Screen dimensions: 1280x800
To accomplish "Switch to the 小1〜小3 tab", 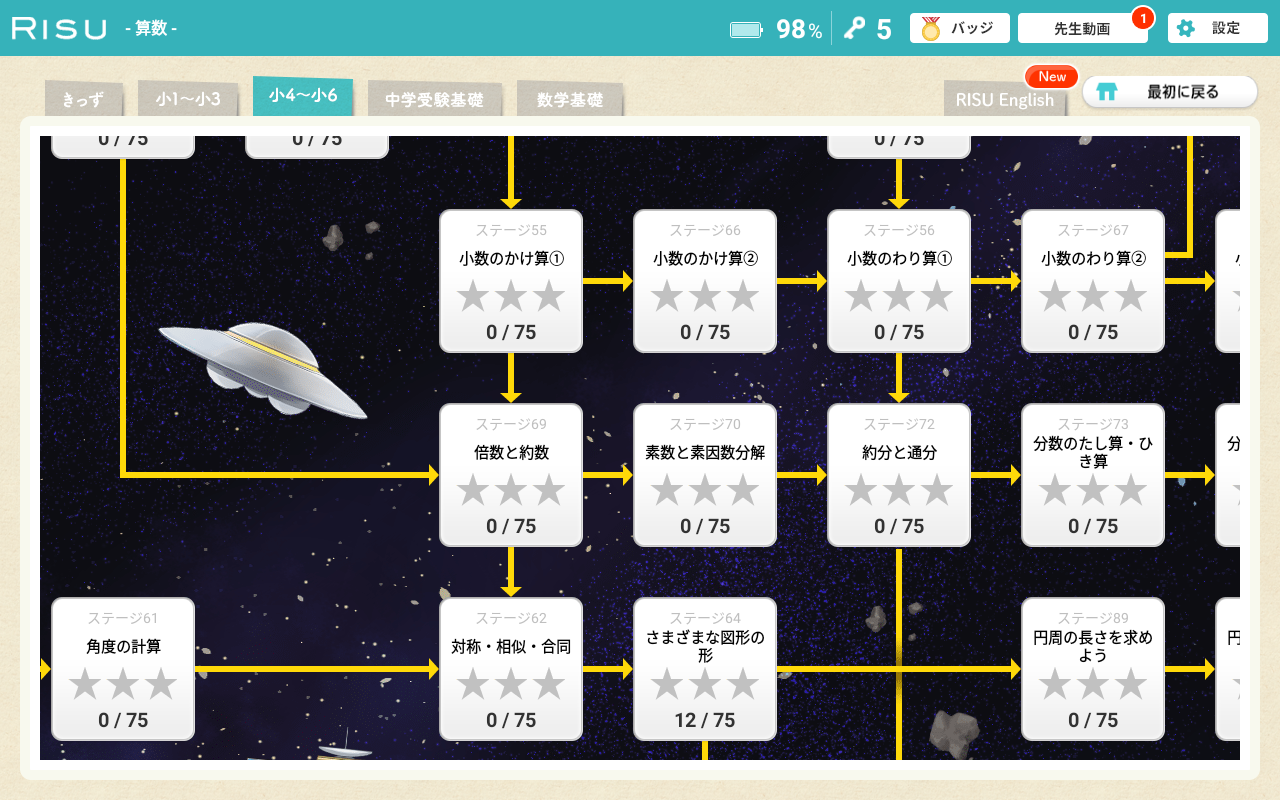I will click(x=187, y=99).
